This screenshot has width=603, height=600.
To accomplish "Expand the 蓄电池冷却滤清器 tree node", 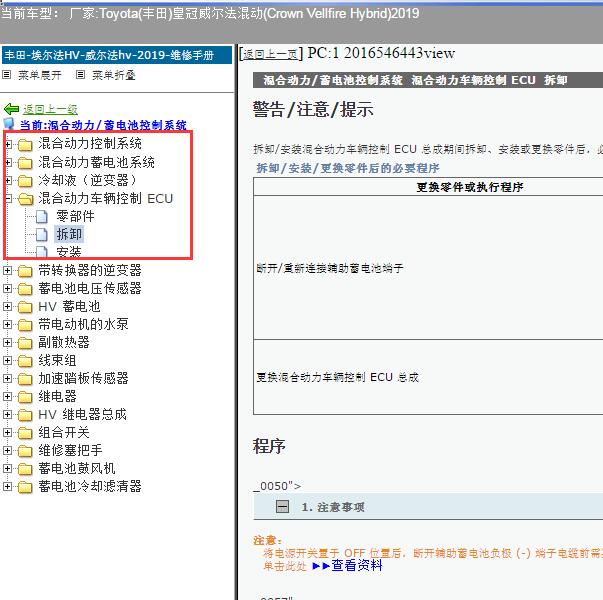I will [x=9, y=486].
